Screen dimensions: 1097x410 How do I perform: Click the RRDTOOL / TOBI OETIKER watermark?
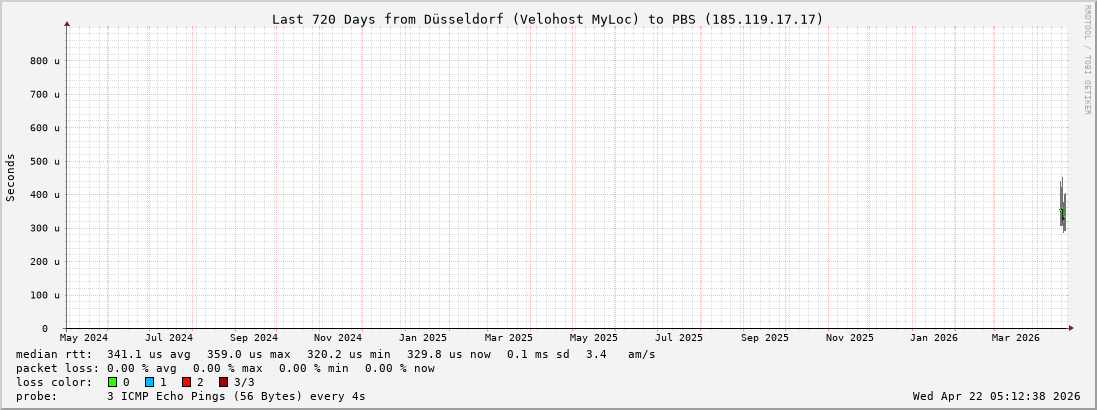pos(1087,60)
